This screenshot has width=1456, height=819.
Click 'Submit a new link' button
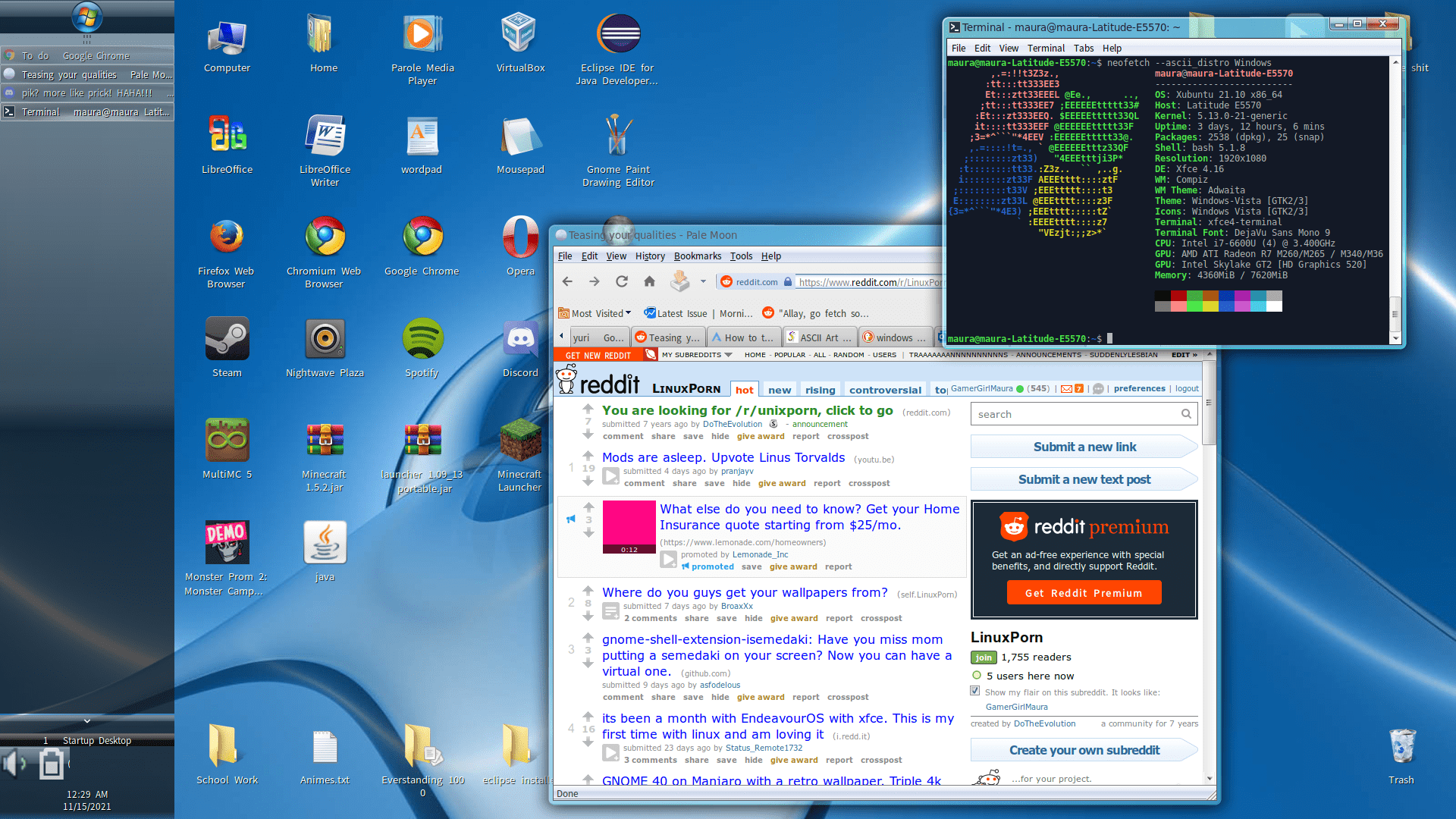tap(1084, 447)
